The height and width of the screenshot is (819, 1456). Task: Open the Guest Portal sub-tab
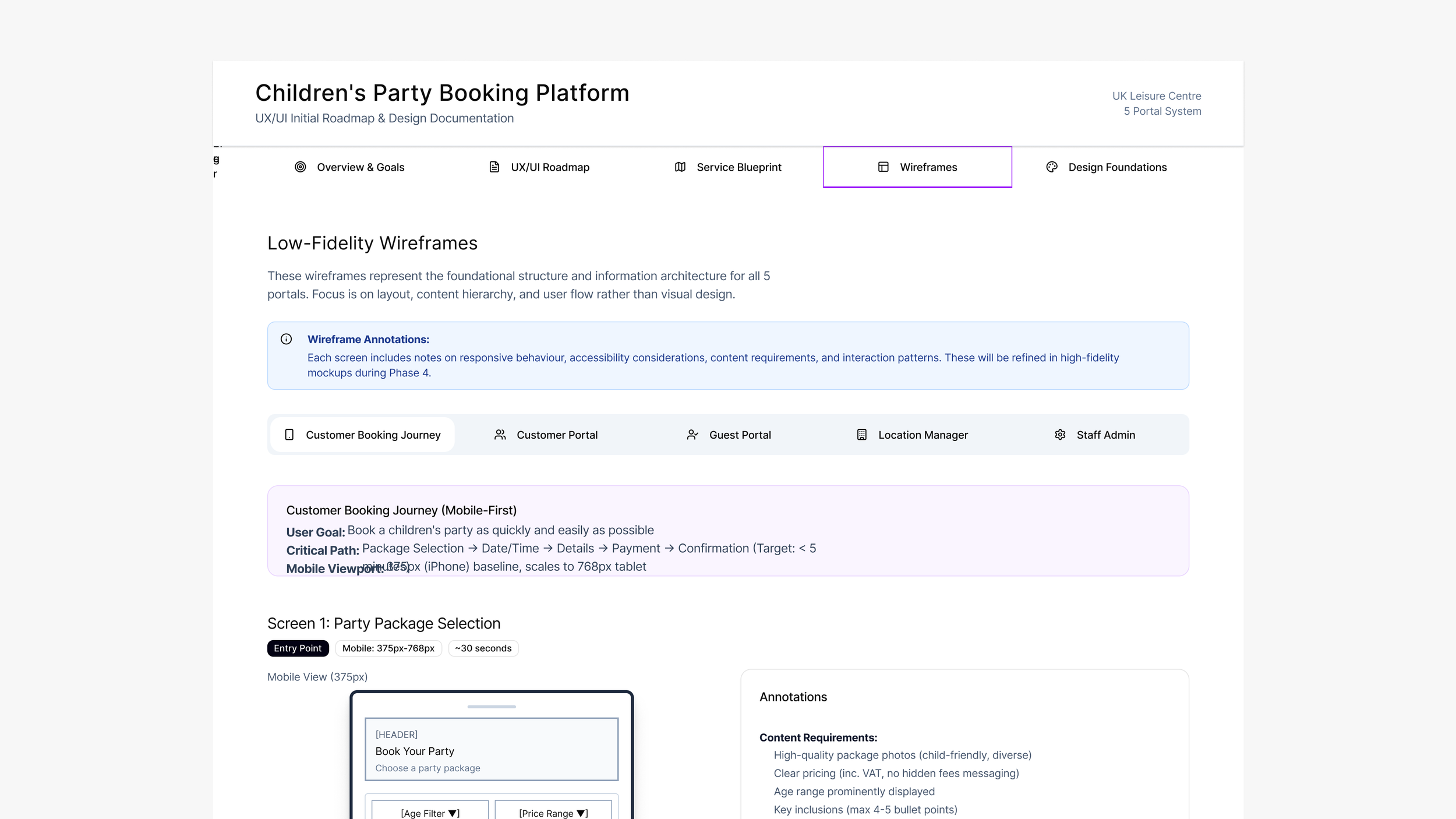(x=729, y=435)
